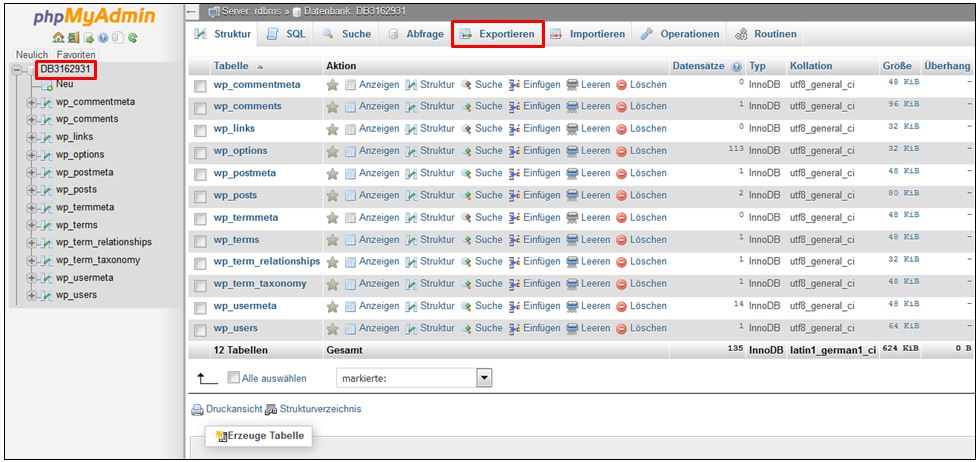
Task: Expand wp_commentmeta in the sidebar tree
Action: coord(32,102)
